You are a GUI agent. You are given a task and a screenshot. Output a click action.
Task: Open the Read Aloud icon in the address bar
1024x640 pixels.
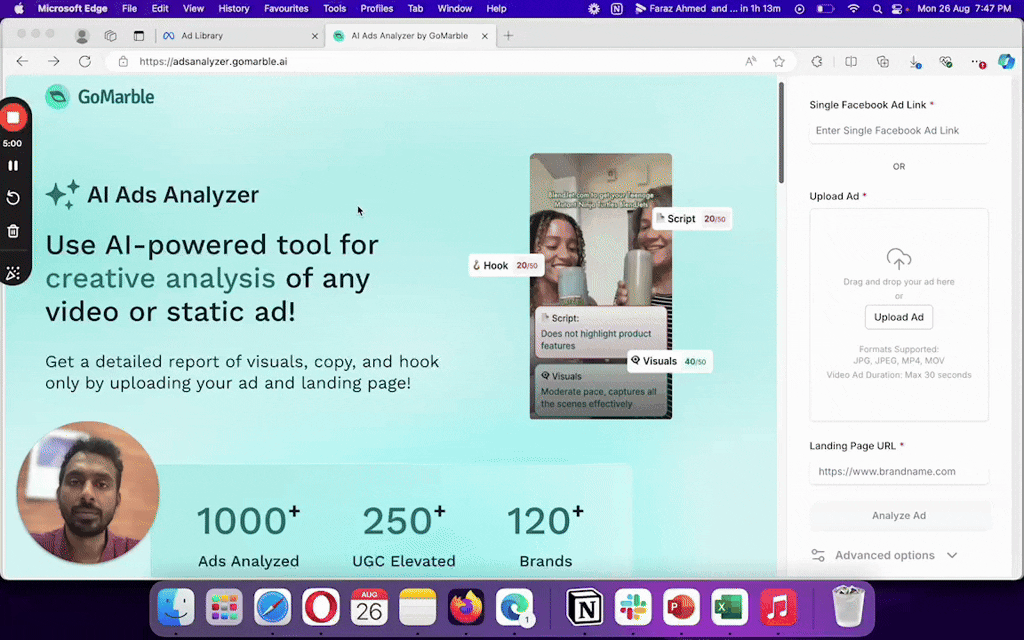point(750,61)
